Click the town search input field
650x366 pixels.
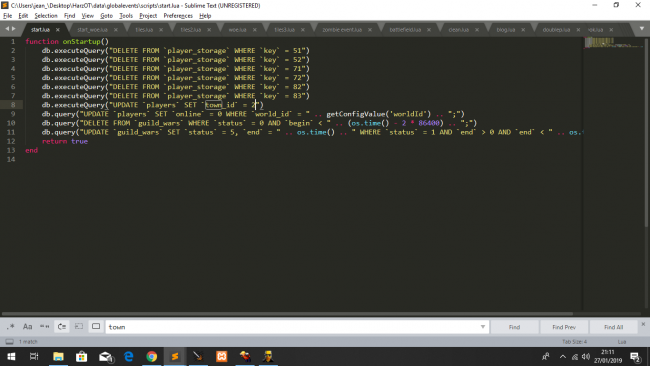(x=297, y=327)
